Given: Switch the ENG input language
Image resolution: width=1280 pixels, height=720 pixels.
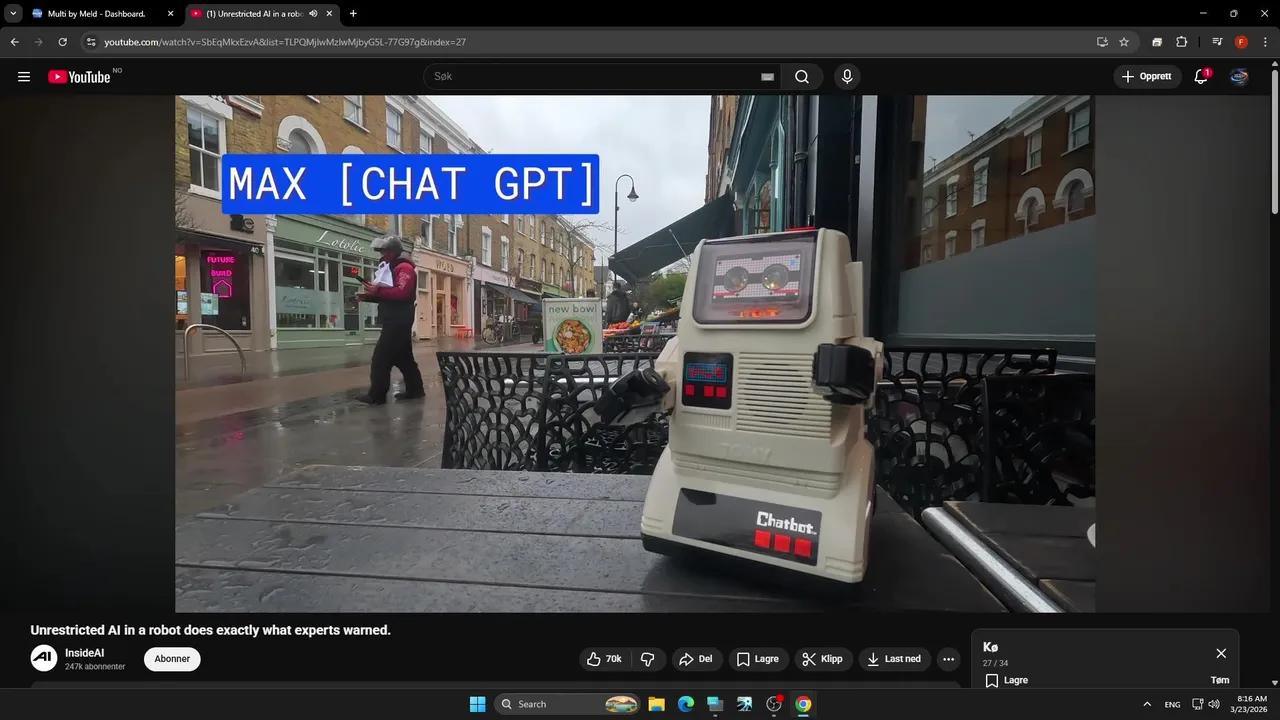Looking at the screenshot, I should pyautogui.click(x=1172, y=704).
